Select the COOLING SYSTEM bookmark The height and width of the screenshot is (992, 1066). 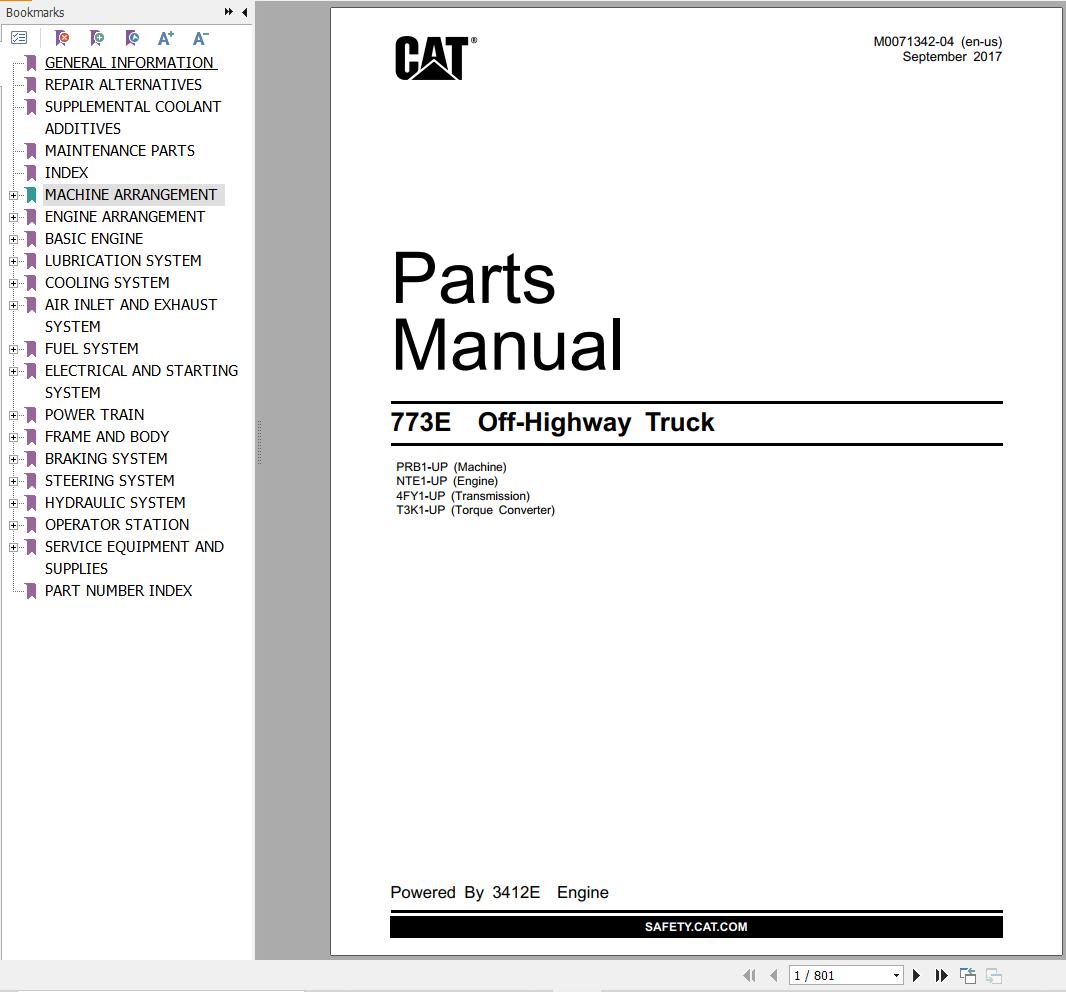tap(107, 283)
